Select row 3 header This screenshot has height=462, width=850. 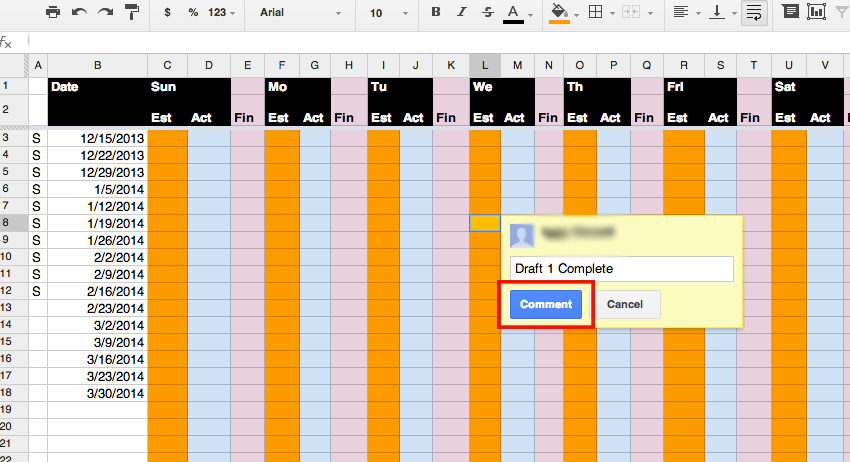tap(12, 138)
